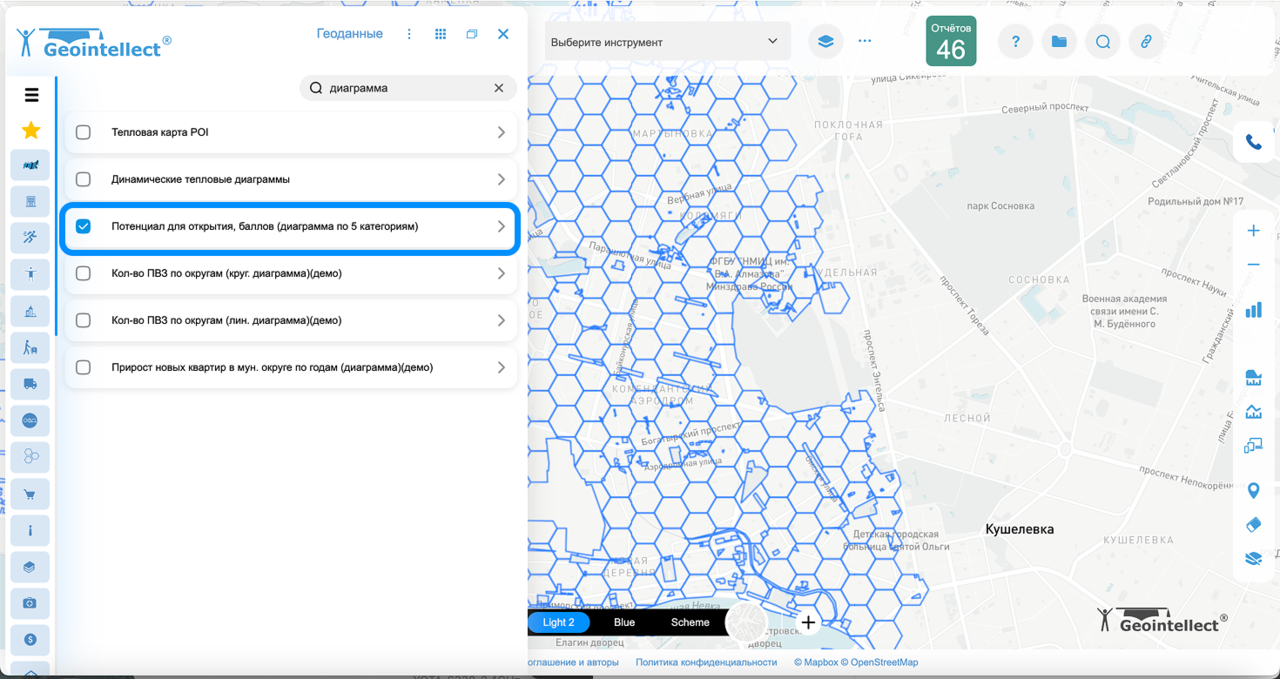Viewport: 1280px width, 679px height.
Task: Click the shopping cart category icon
Action: (x=30, y=494)
